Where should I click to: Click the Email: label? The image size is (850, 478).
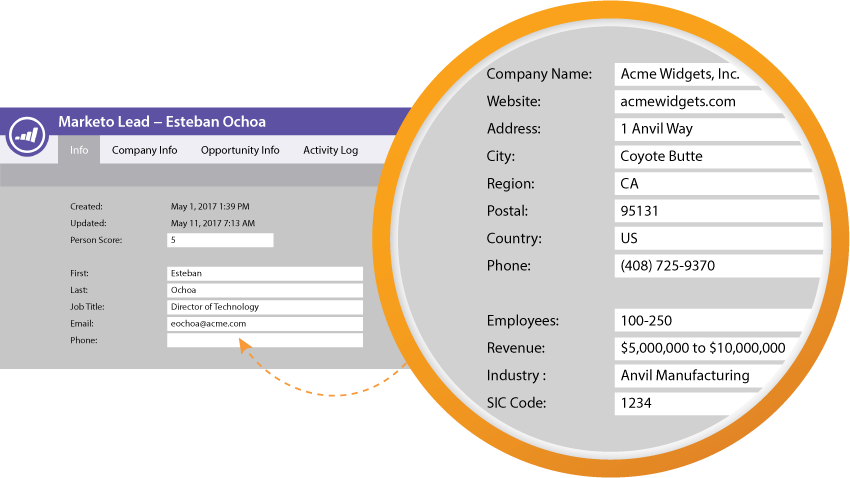pyautogui.click(x=82, y=324)
